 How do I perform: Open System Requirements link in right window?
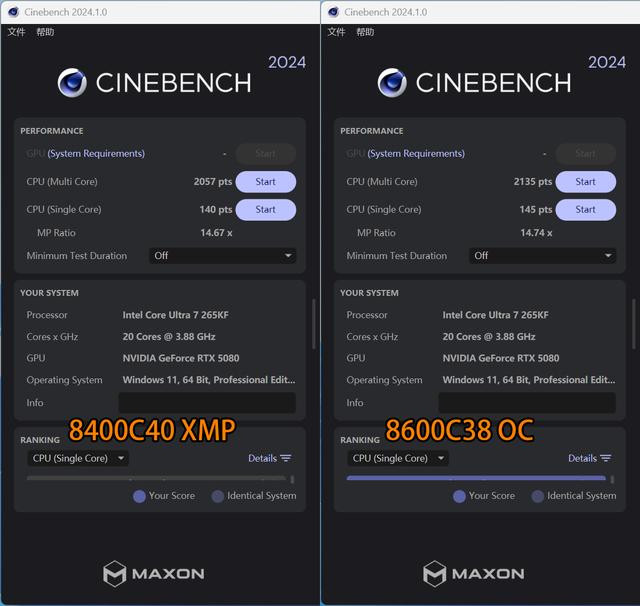pos(416,154)
